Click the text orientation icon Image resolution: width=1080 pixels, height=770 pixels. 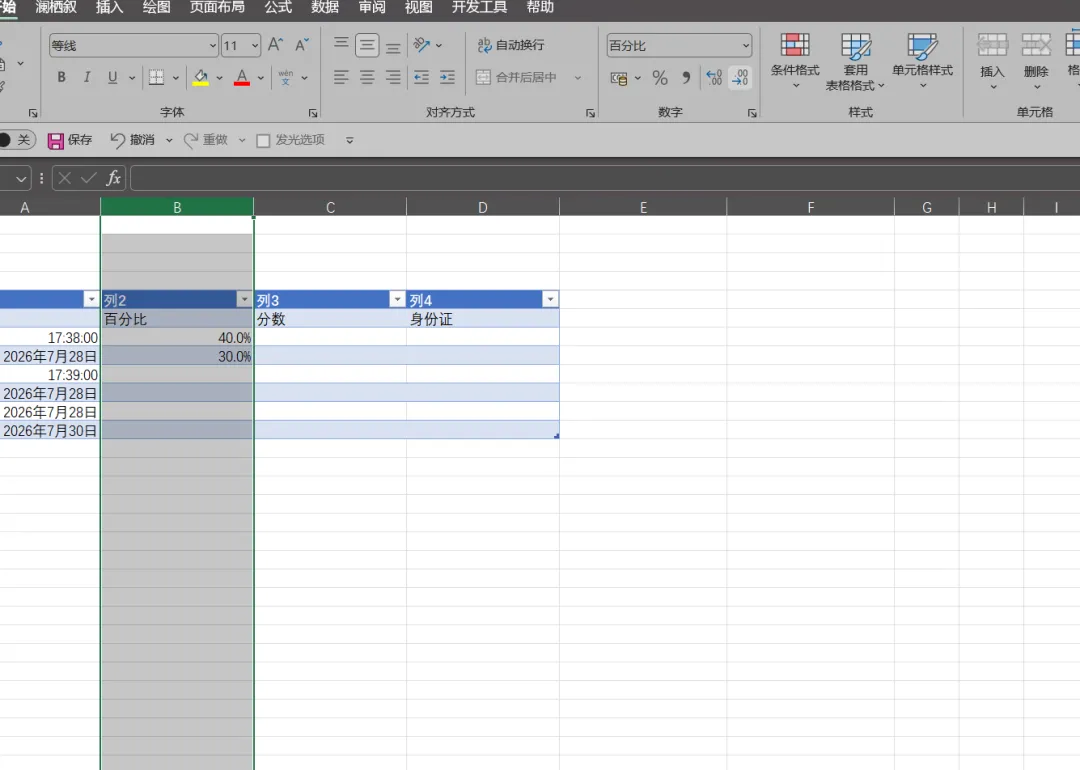(421, 45)
